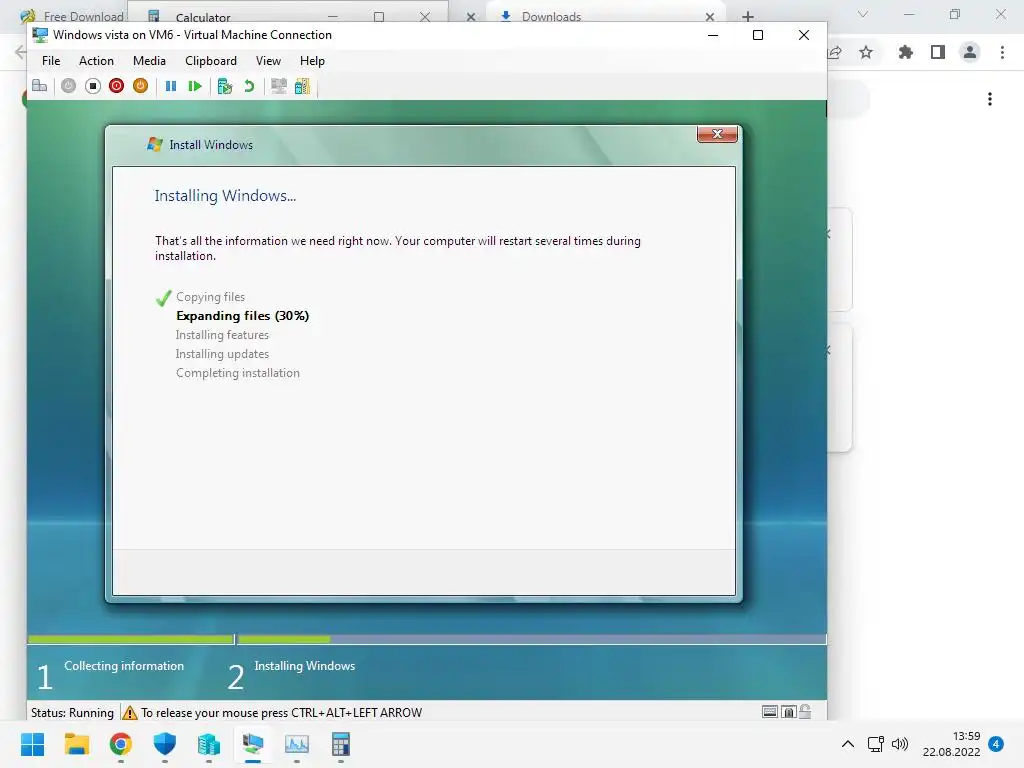Open Hyper-V Manager from the taskbar
This screenshot has width=1024, height=768.
coord(208,744)
